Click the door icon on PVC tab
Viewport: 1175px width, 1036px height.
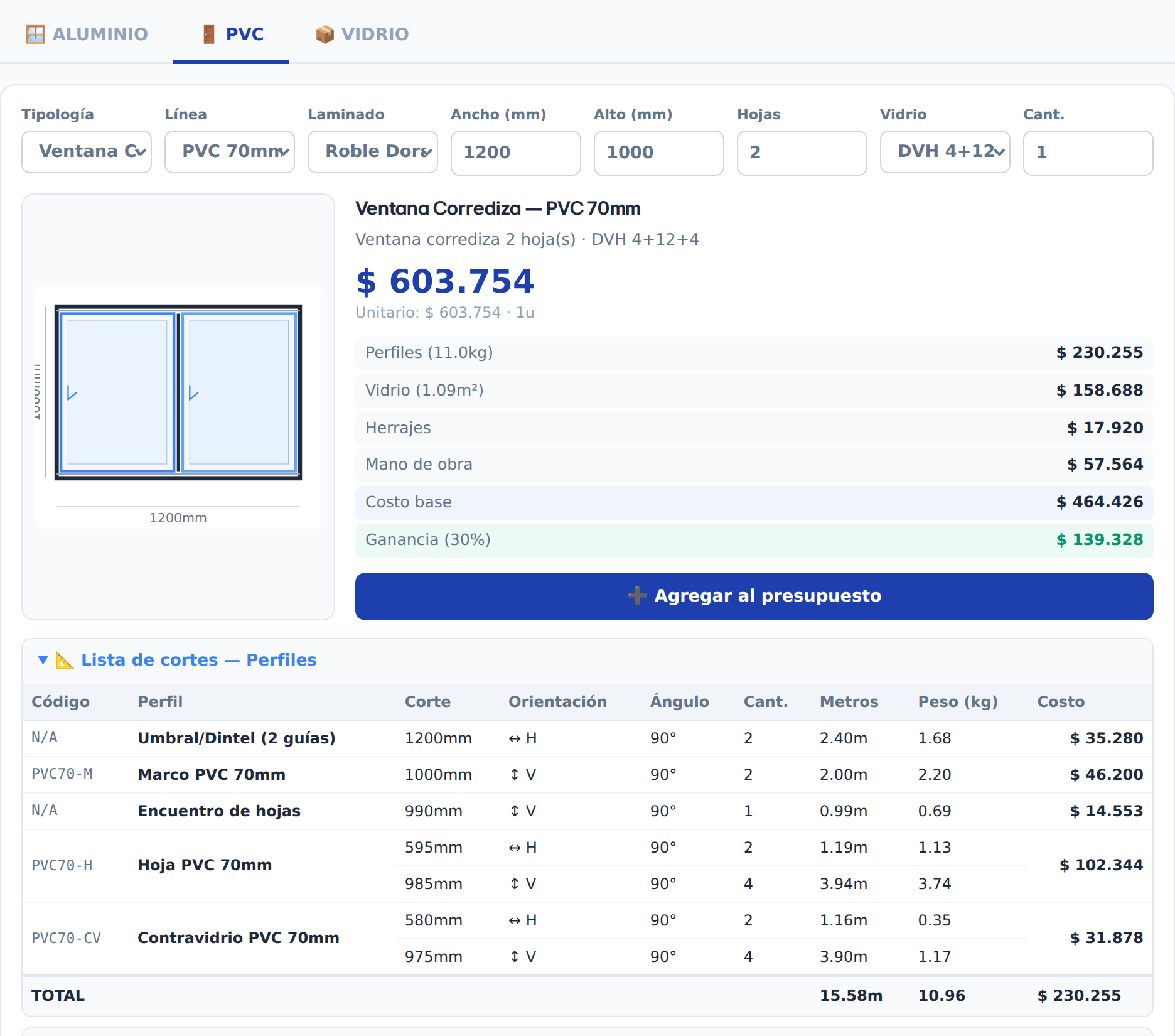[x=209, y=34]
